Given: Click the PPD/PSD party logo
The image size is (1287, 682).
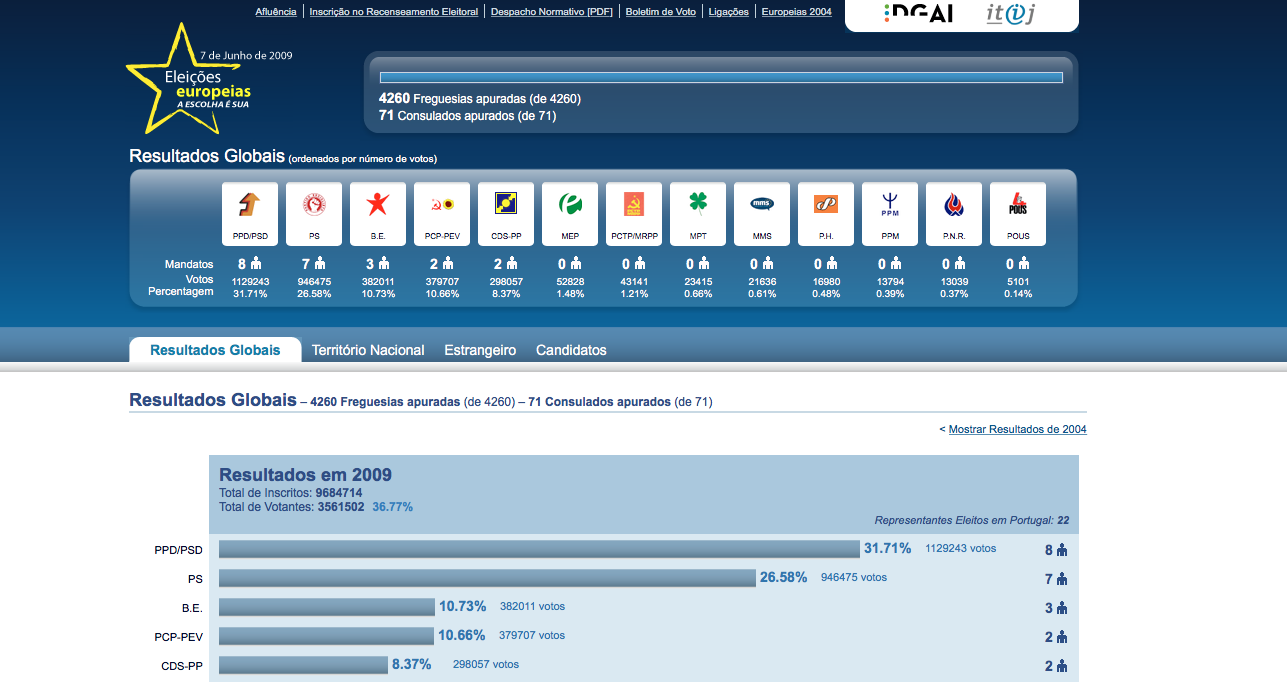Looking at the screenshot, I should (249, 205).
